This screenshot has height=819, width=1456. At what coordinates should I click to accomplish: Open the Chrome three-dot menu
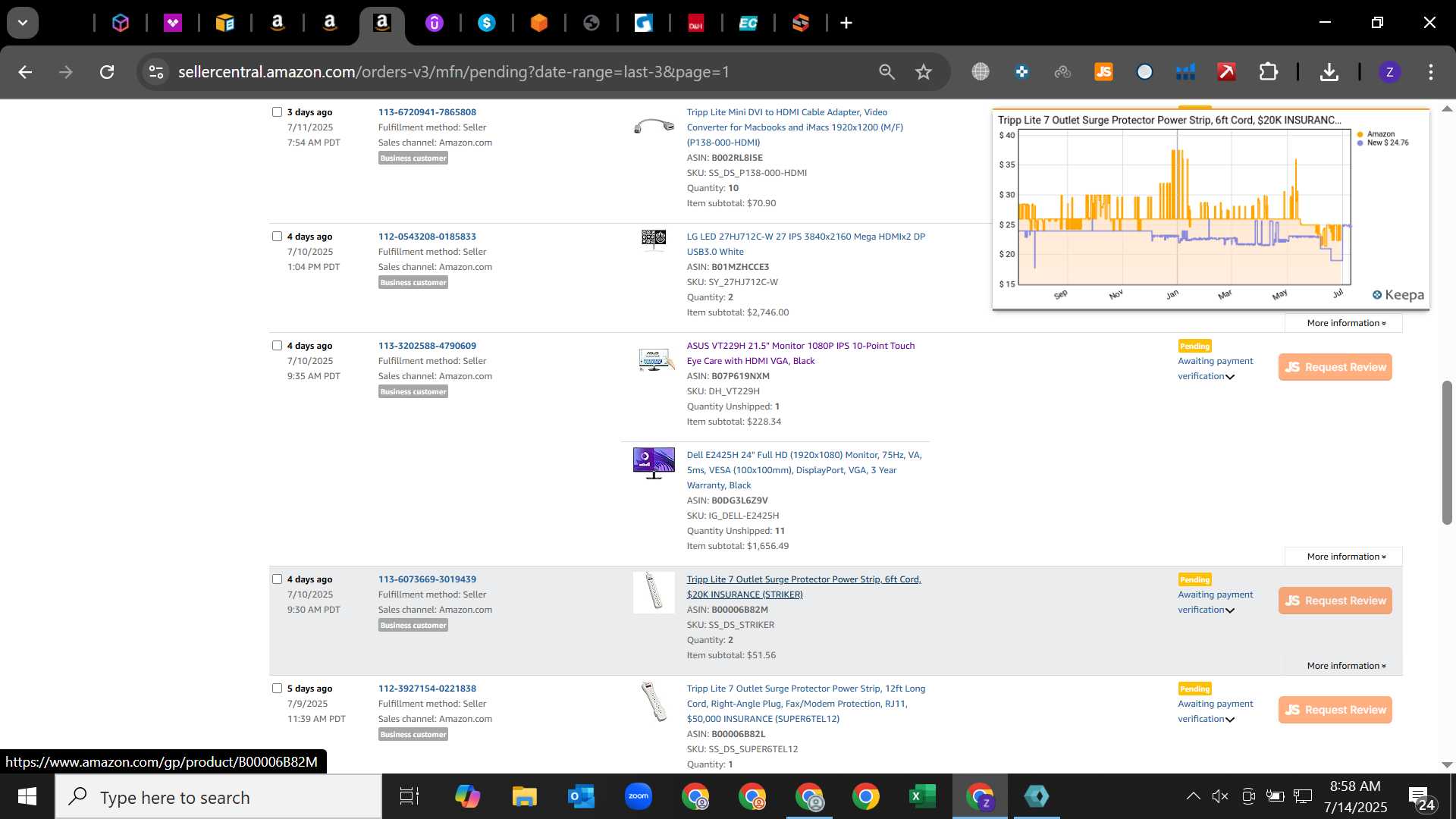[1430, 72]
